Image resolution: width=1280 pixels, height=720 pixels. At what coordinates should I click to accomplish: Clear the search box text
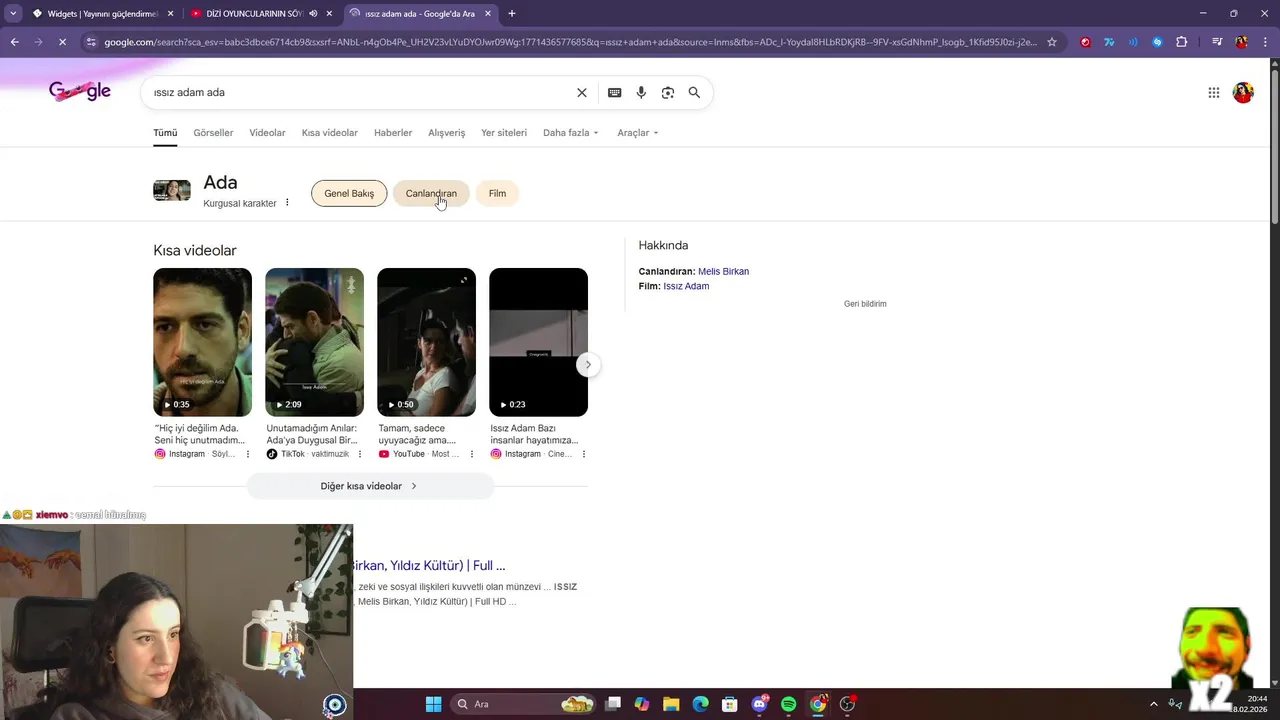pos(582,92)
